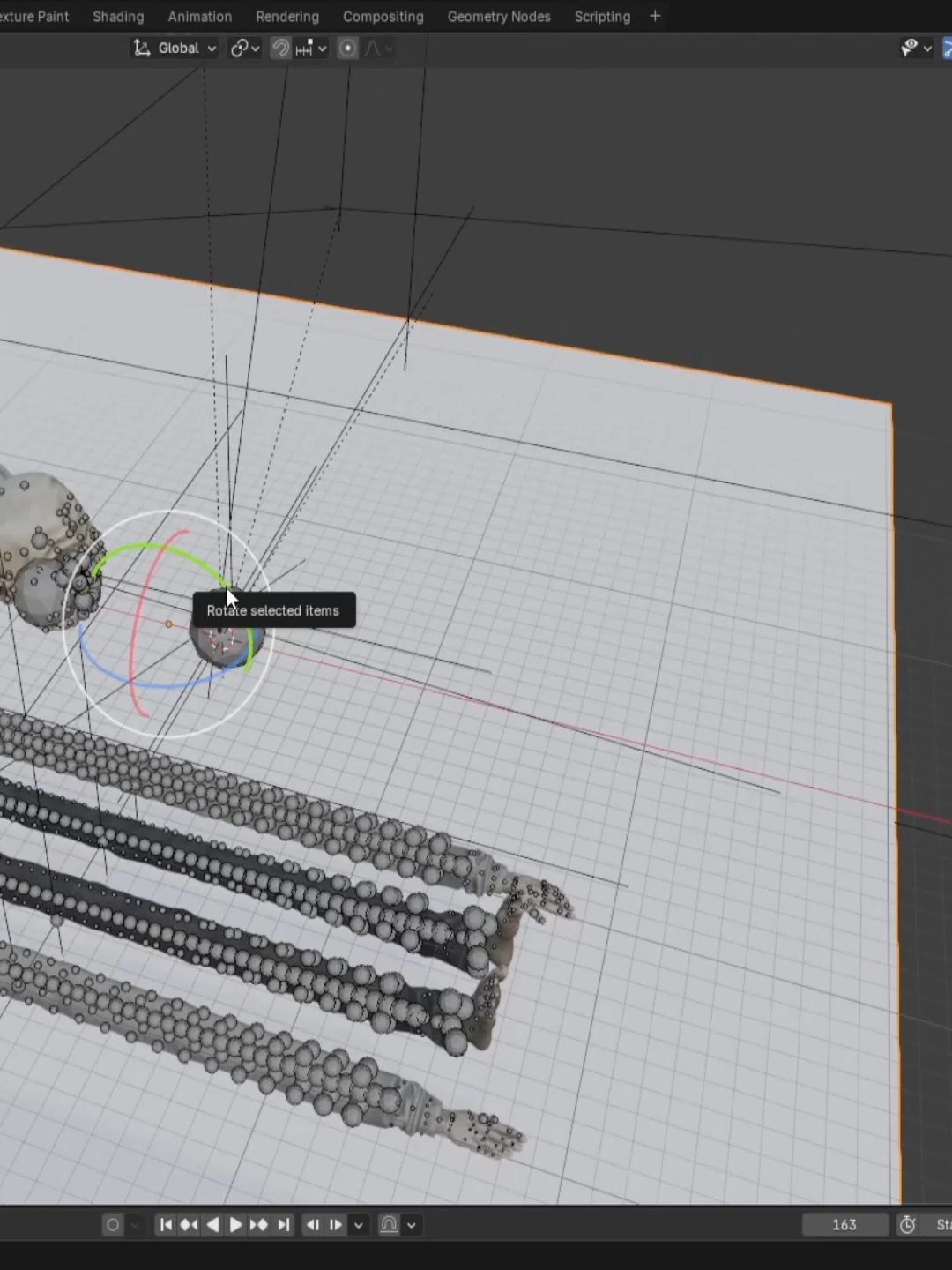Open the snapping options dropdown
This screenshot has width=952, height=1270.
(312, 49)
